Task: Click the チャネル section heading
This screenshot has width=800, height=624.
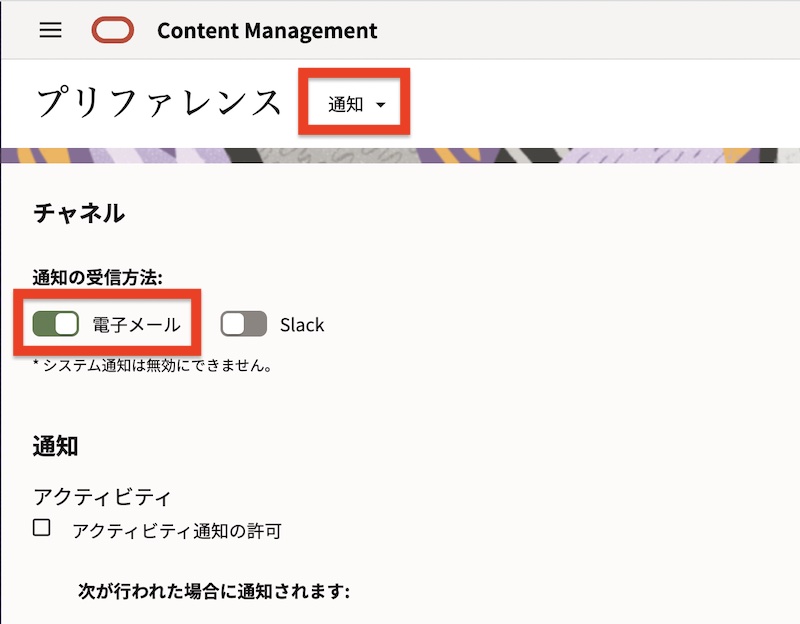Action: click(x=79, y=213)
